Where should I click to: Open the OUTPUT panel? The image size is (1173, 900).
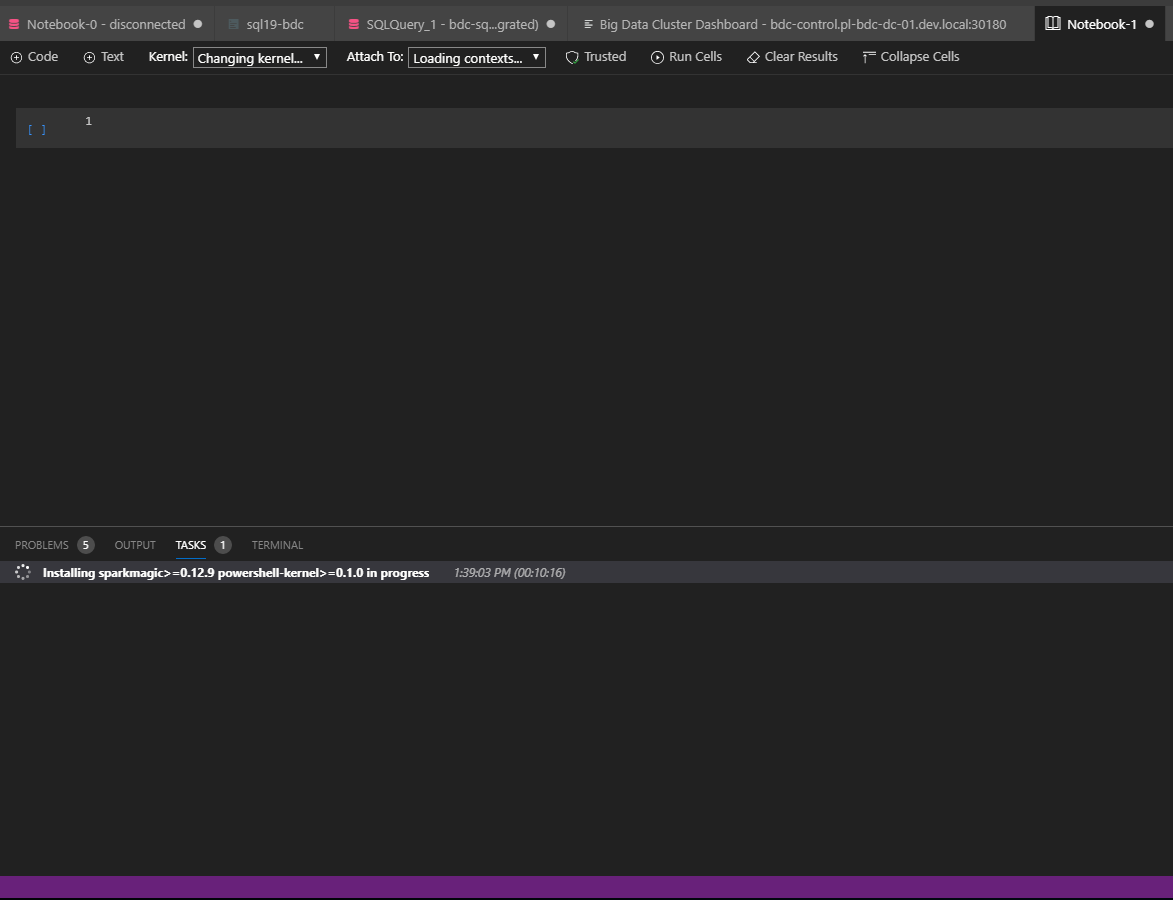[134, 545]
